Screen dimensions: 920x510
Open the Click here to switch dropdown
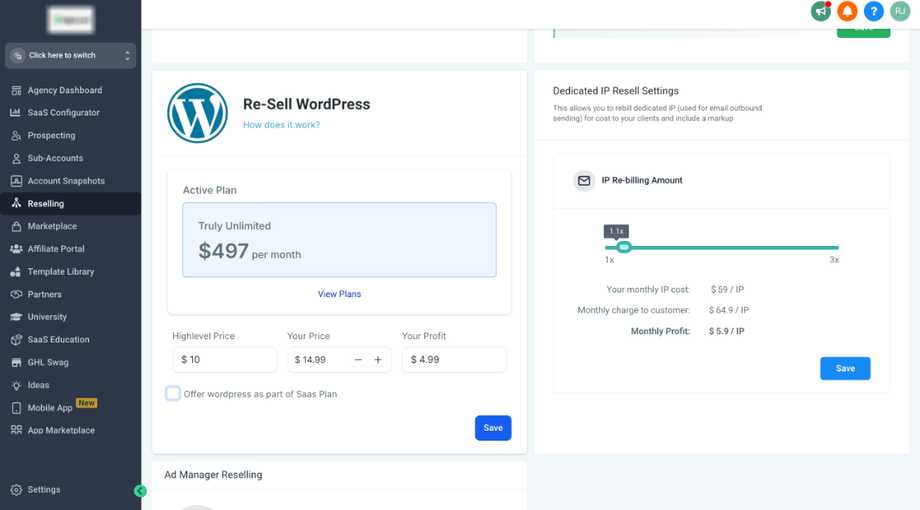pos(71,55)
